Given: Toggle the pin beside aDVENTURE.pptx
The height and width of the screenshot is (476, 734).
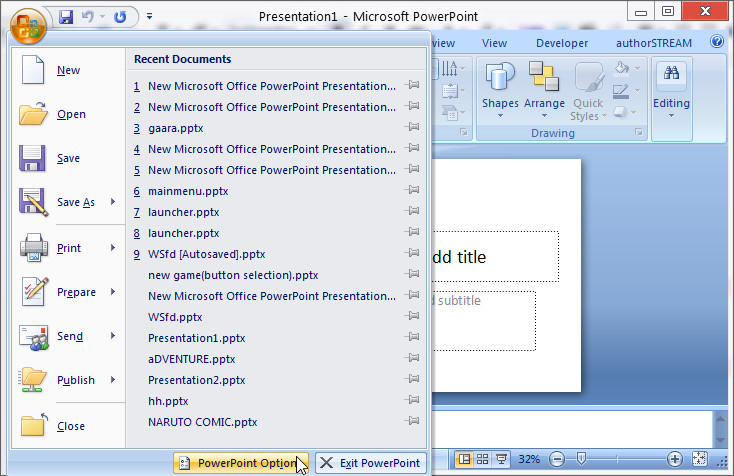Looking at the screenshot, I should click(x=412, y=358).
